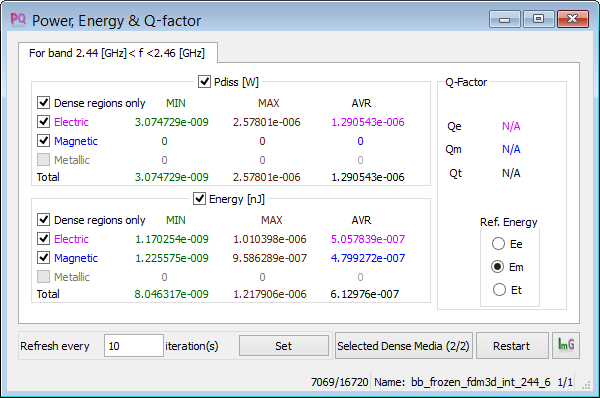Screen dimensions: 600x398
Task: Uncheck Magnetic in Pdiss section
Action: point(43,141)
